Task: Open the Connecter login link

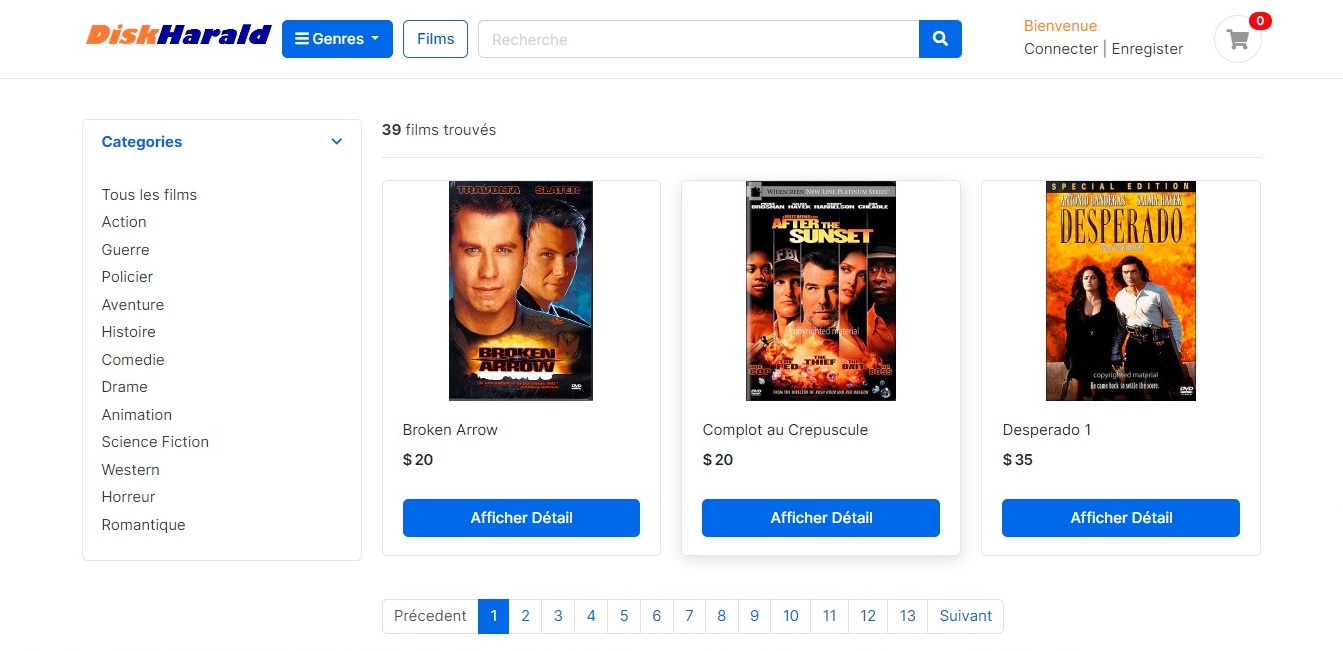Action: (1060, 49)
